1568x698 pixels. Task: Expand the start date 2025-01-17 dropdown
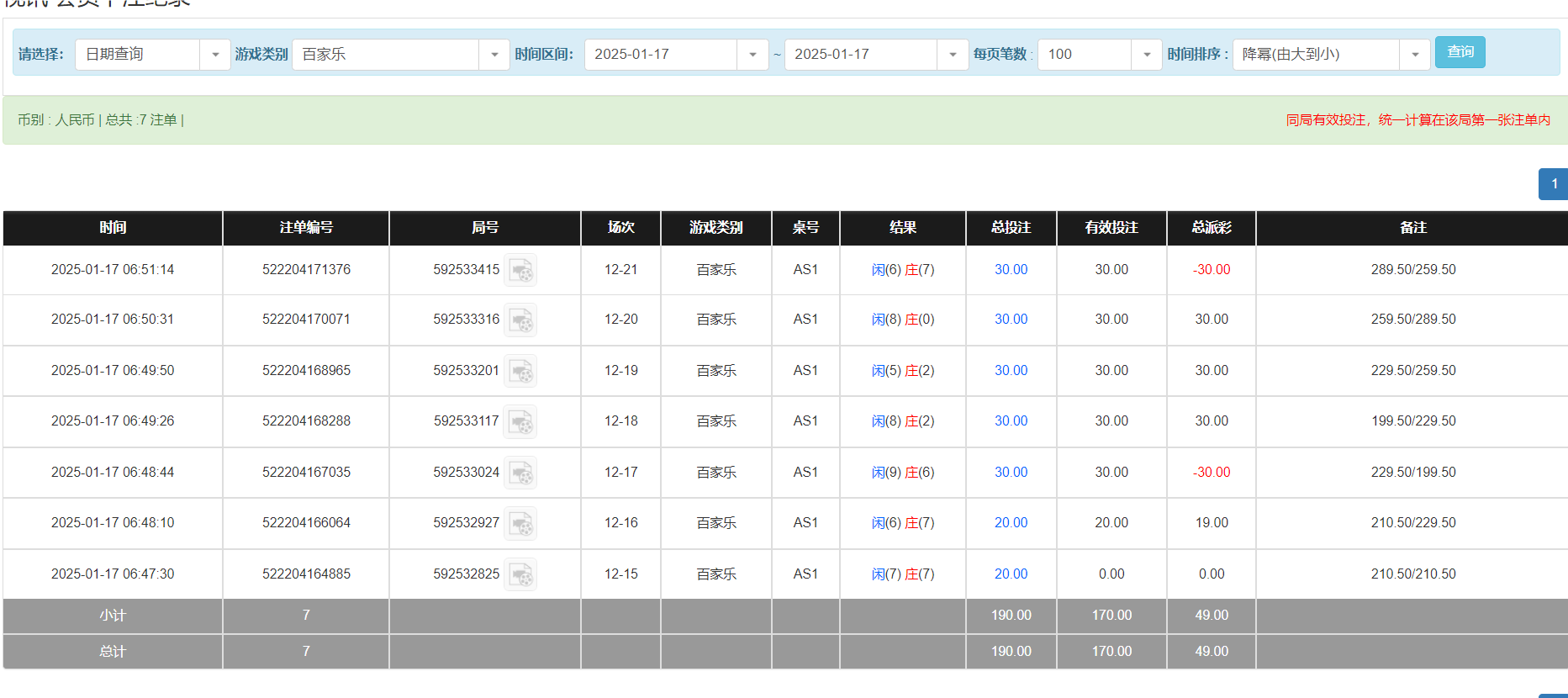pyautogui.click(x=752, y=55)
